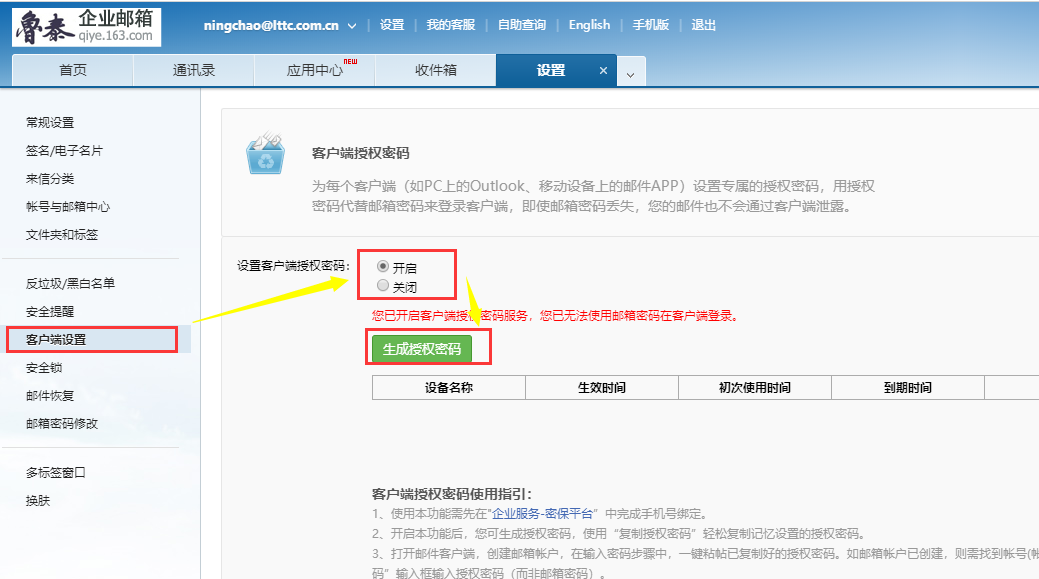The width and height of the screenshot is (1039, 579).
Task: Switch to the 通讯录 tab
Action: tap(194, 71)
